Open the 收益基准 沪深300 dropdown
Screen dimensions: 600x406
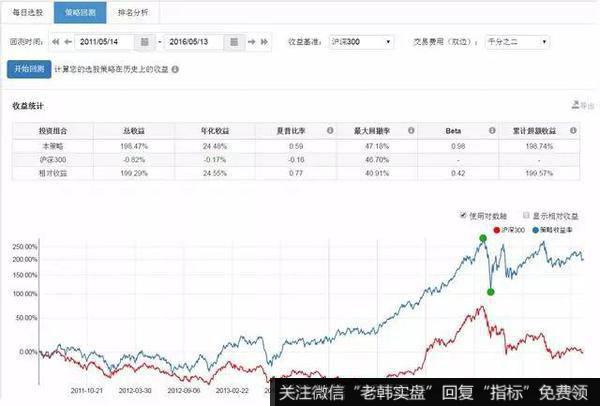point(361,42)
